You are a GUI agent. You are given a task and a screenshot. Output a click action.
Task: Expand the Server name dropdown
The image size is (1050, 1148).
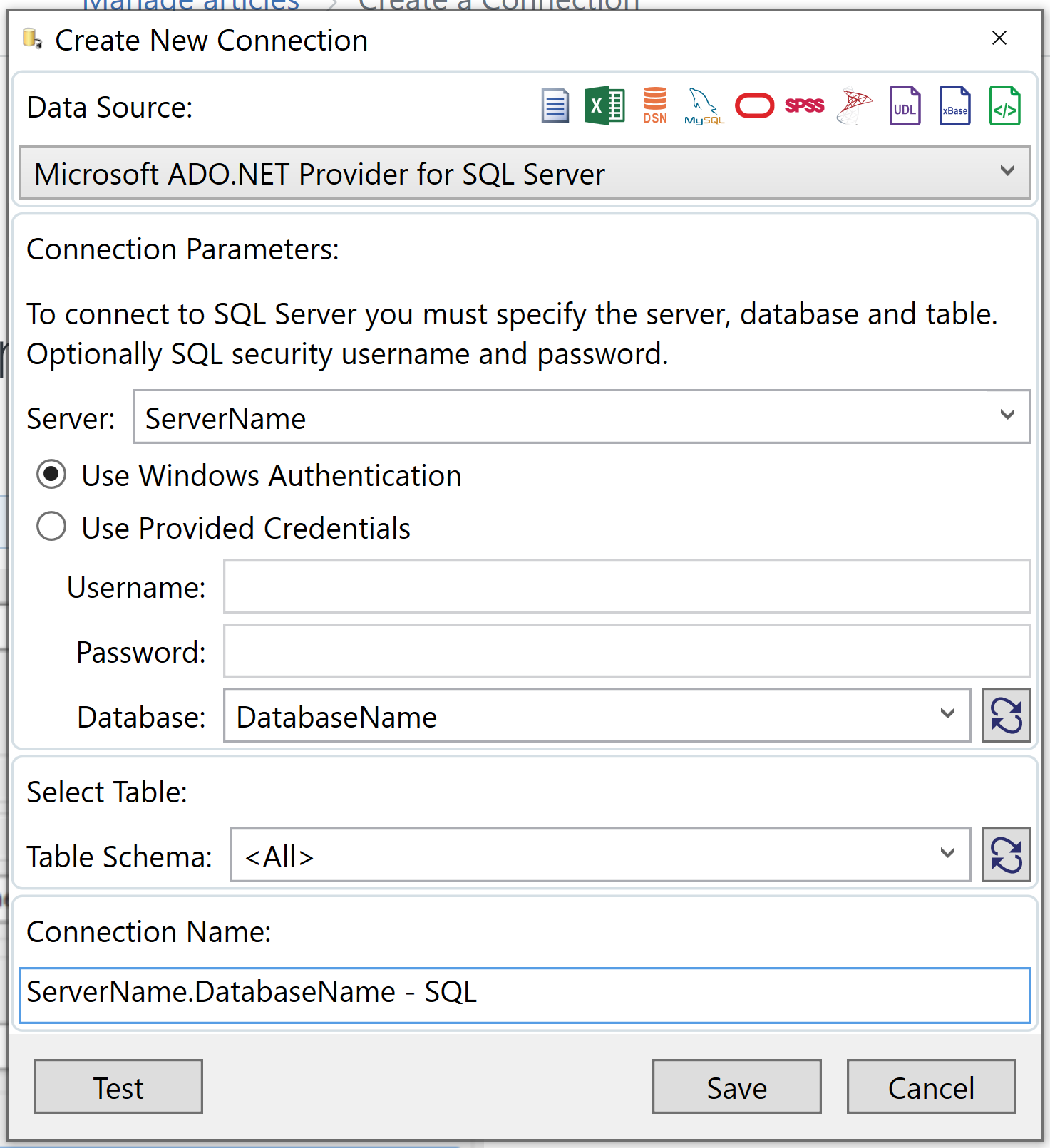coord(1007,416)
